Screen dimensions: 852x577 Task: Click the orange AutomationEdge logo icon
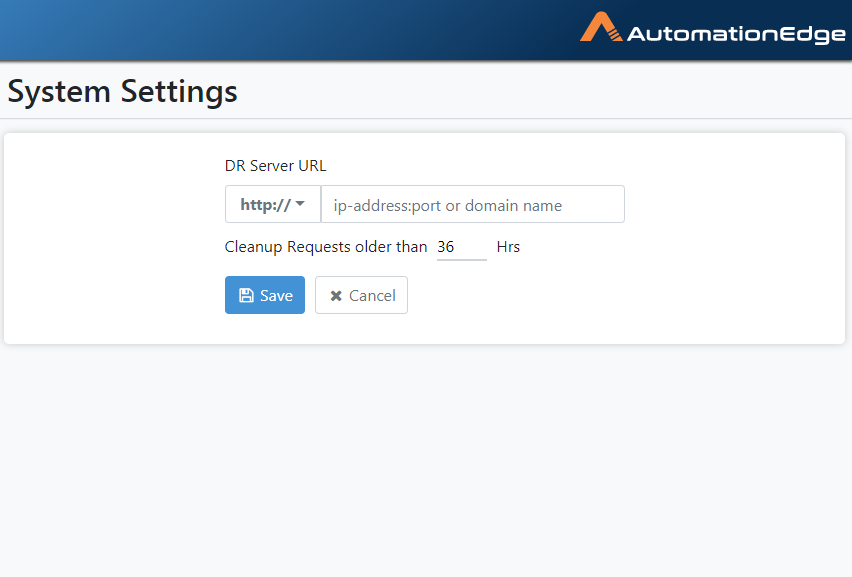click(x=601, y=27)
